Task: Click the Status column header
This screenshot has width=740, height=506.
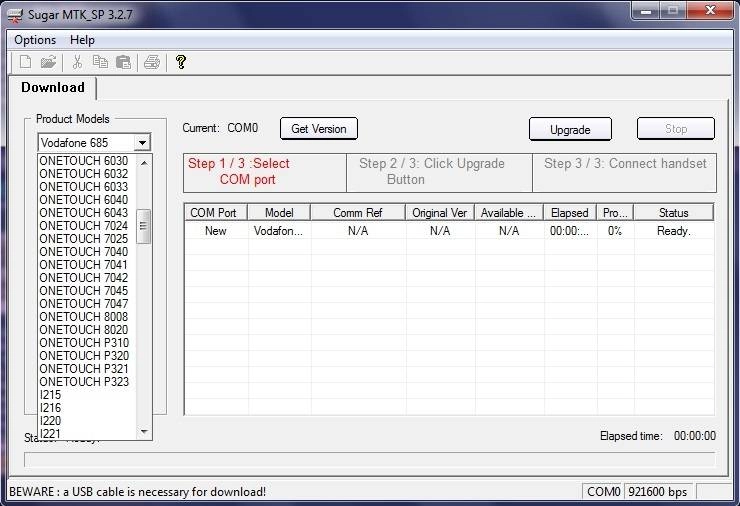Action: (x=673, y=213)
